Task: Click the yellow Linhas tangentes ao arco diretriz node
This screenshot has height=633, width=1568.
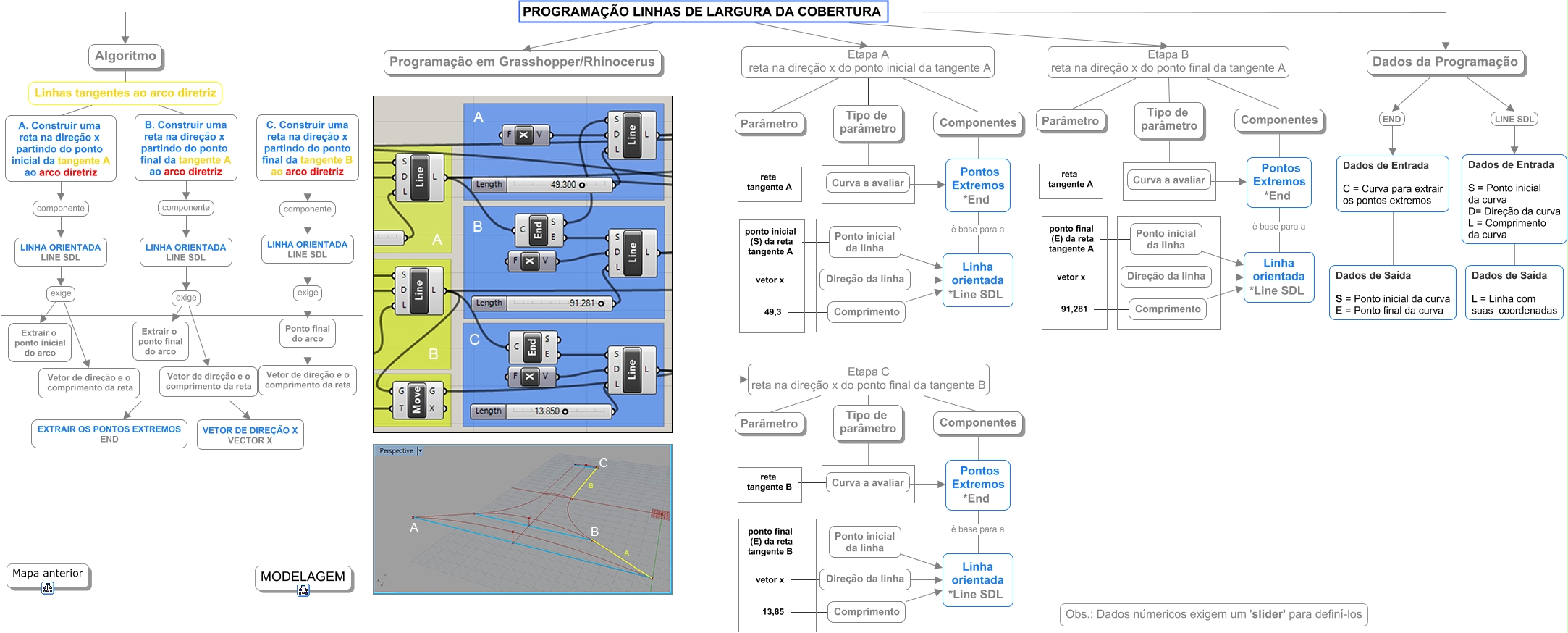Action: (125, 93)
